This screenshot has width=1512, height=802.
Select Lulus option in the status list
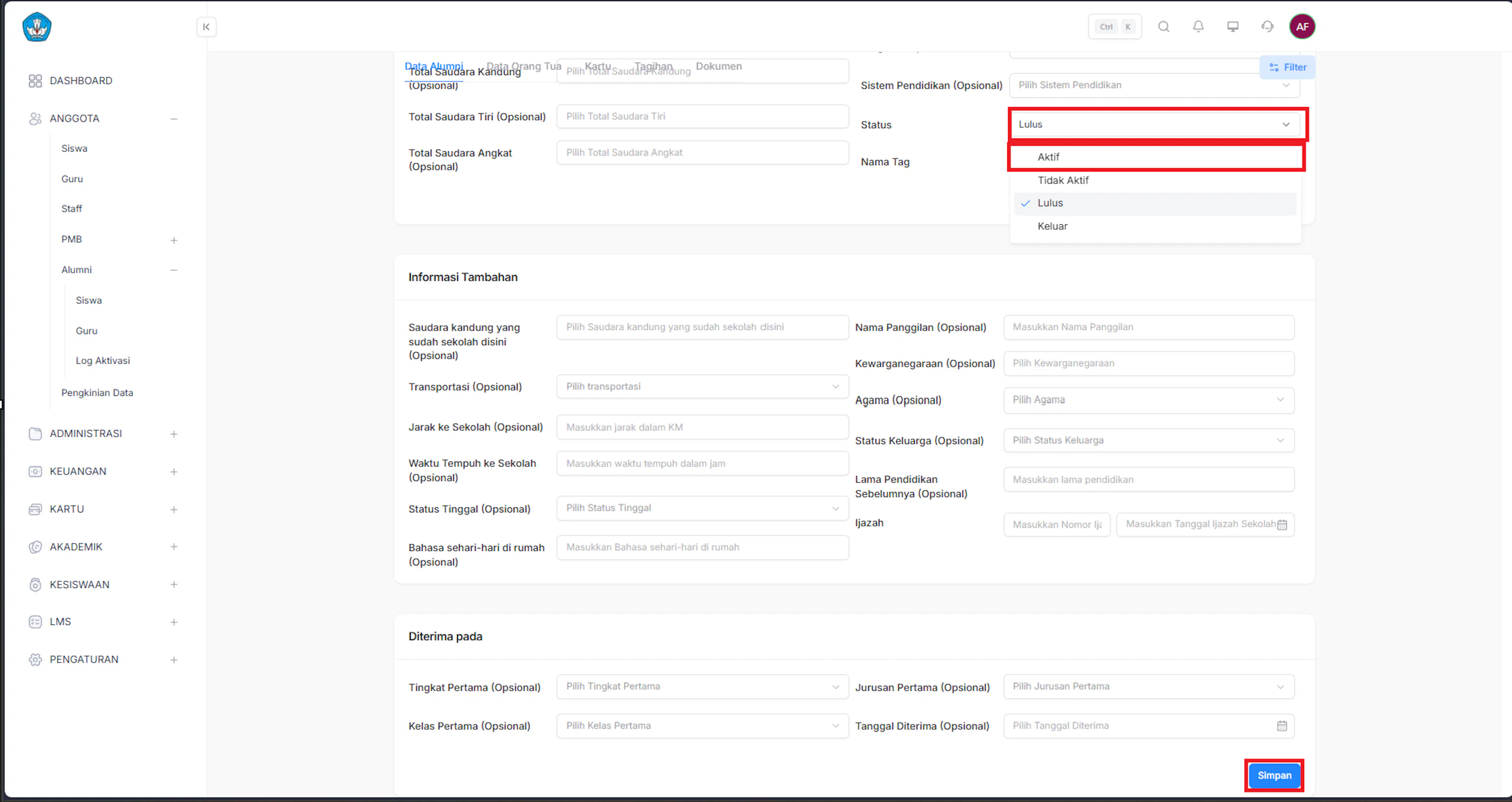click(x=1154, y=203)
